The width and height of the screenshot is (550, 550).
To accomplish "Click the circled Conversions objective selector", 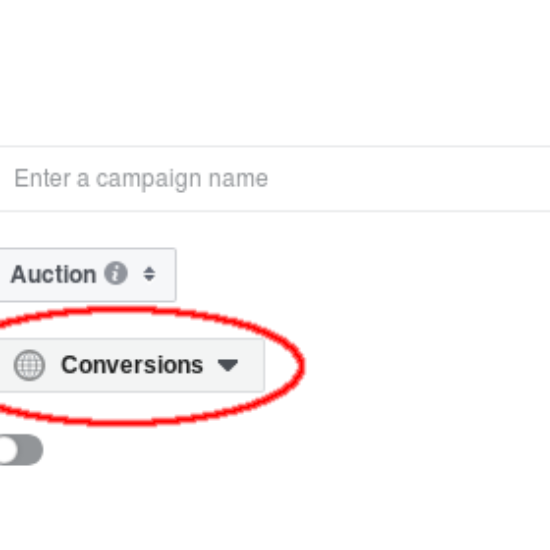I will point(132,365).
